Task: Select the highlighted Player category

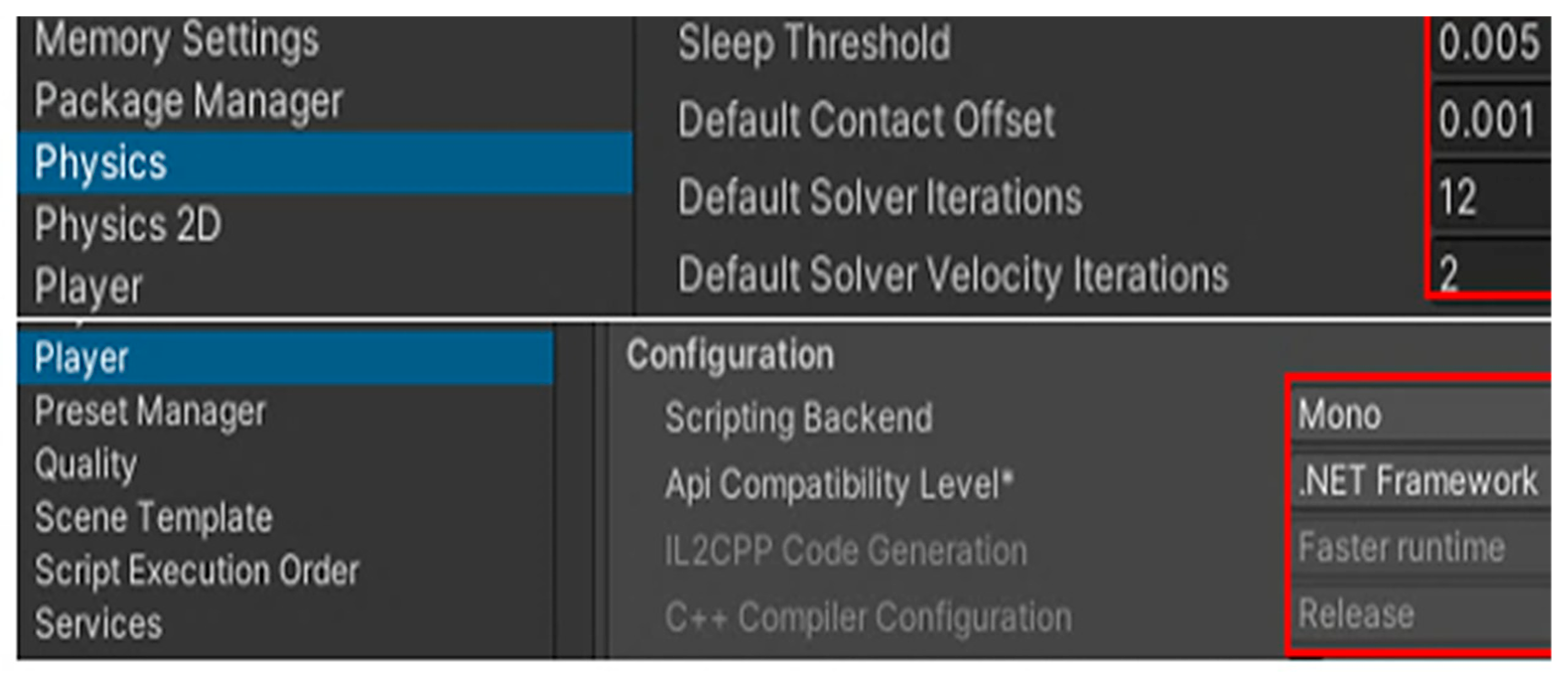Action: [81, 357]
